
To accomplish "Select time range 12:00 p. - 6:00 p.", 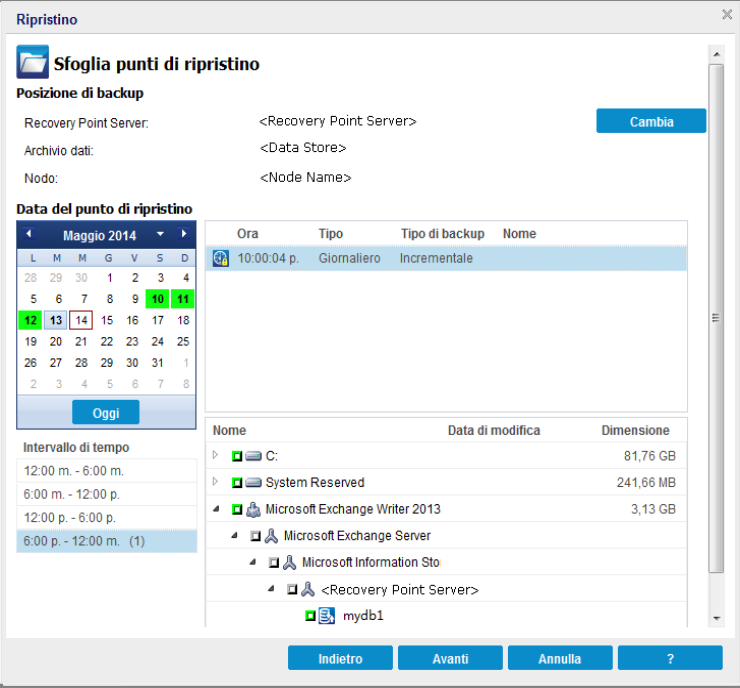I will [107, 518].
